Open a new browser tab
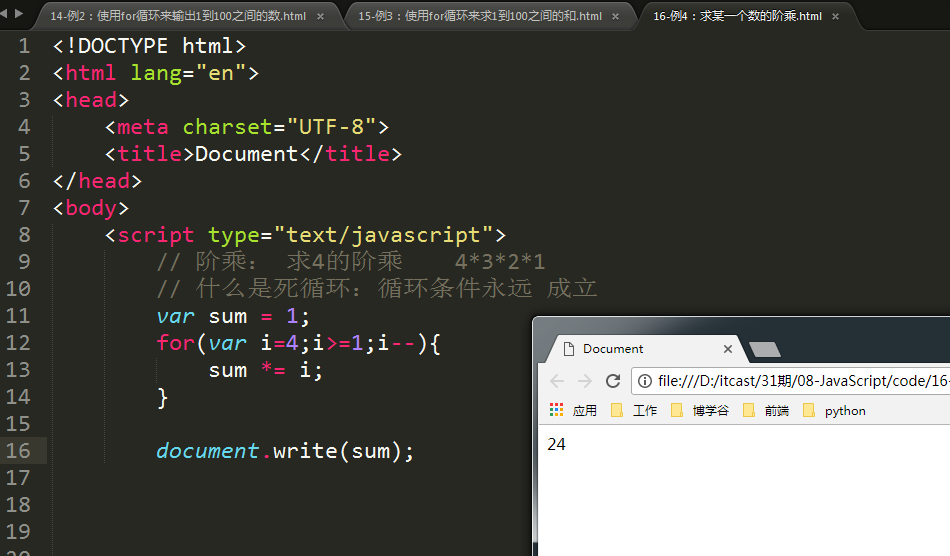The height and width of the screenshot is (556, 950). click(x=765, y=349)
